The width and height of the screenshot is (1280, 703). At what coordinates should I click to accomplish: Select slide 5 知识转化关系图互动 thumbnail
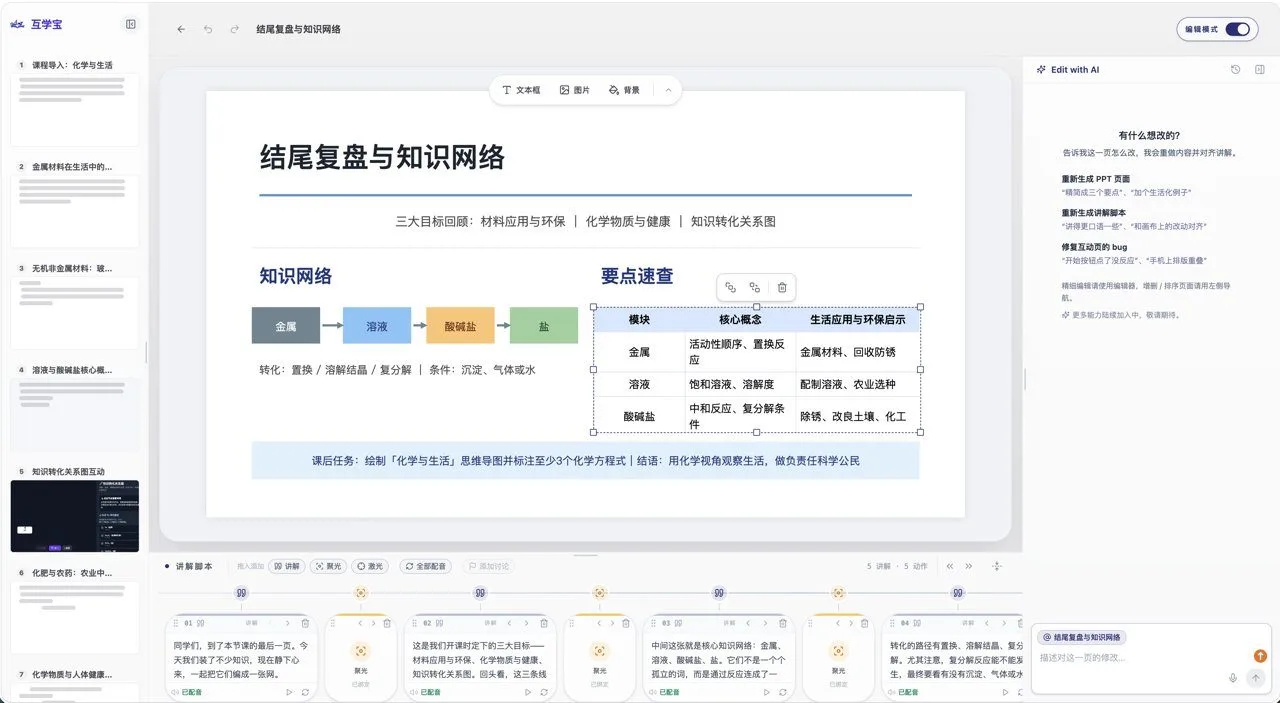pos(75,516)
